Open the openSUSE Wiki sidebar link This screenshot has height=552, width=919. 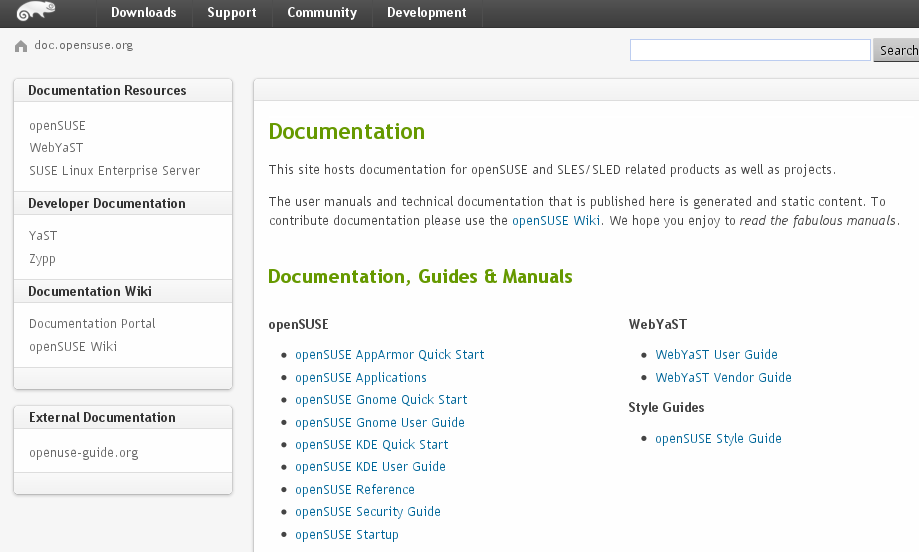[73, 347]
